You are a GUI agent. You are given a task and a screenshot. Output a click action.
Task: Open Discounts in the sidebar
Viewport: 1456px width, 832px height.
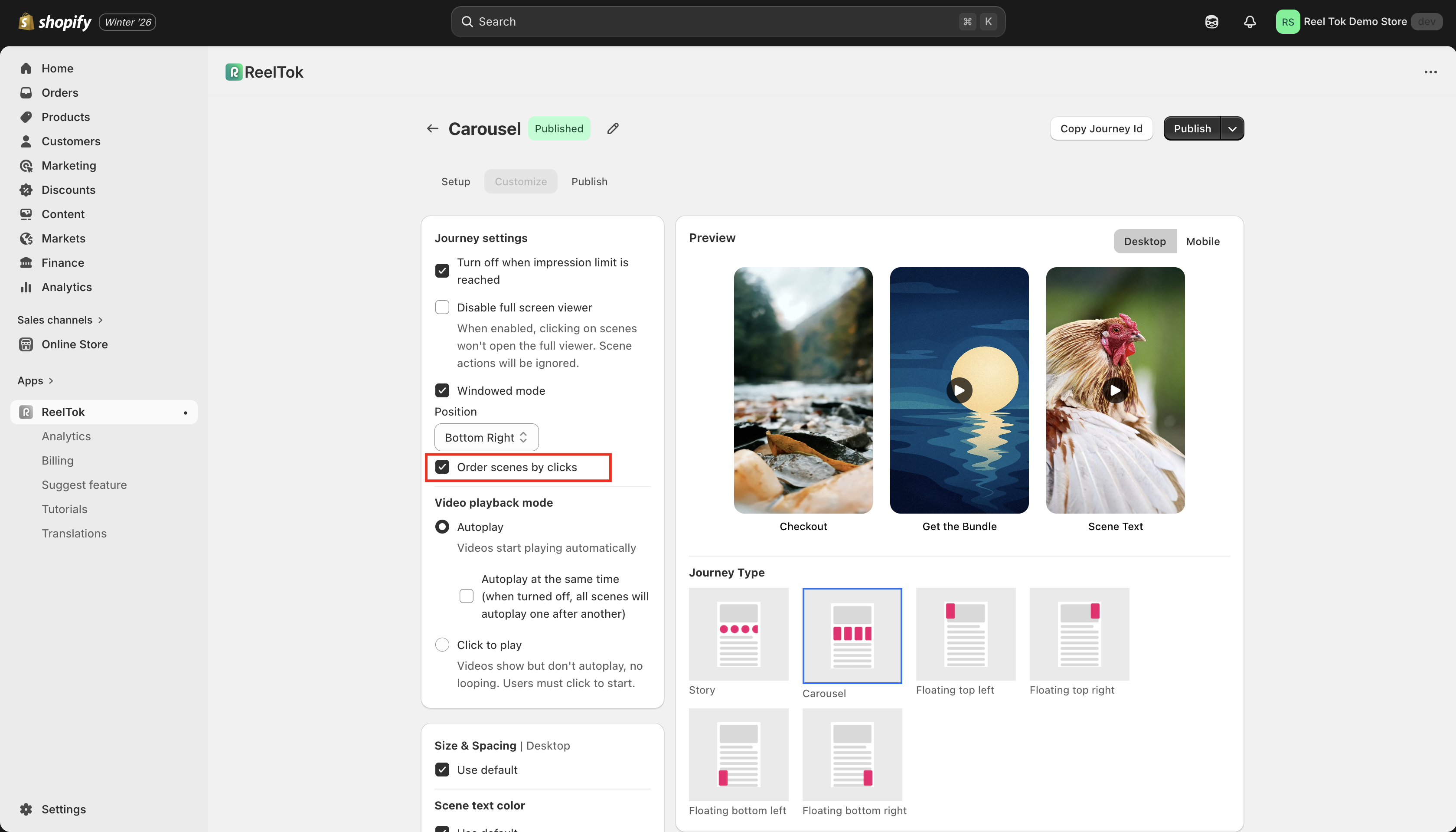(x=69, y=190)
